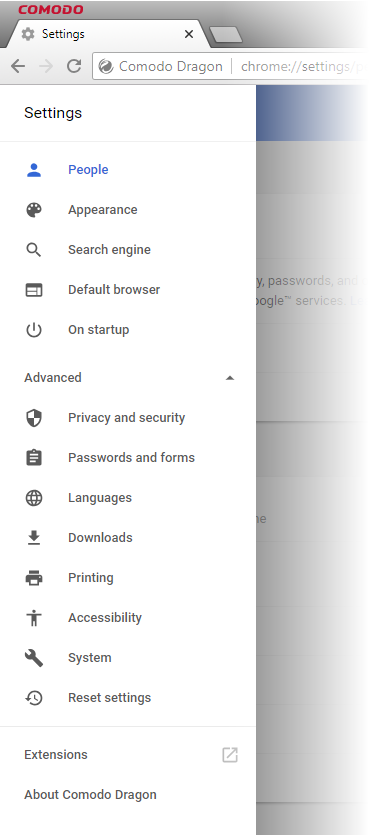Collapse the Advanced section arrow
Image resolution: width=369 pixels, height=835 pixels.
pyautogui.click(x=230, y=378)
